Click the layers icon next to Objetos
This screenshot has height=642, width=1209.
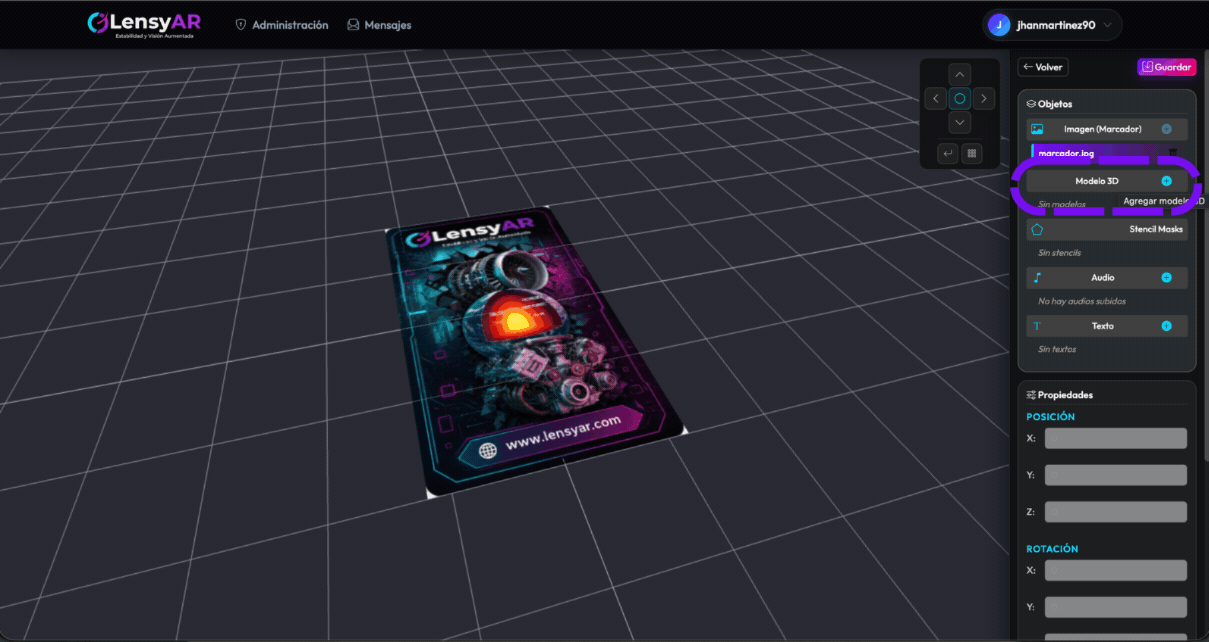(1031, 104)
